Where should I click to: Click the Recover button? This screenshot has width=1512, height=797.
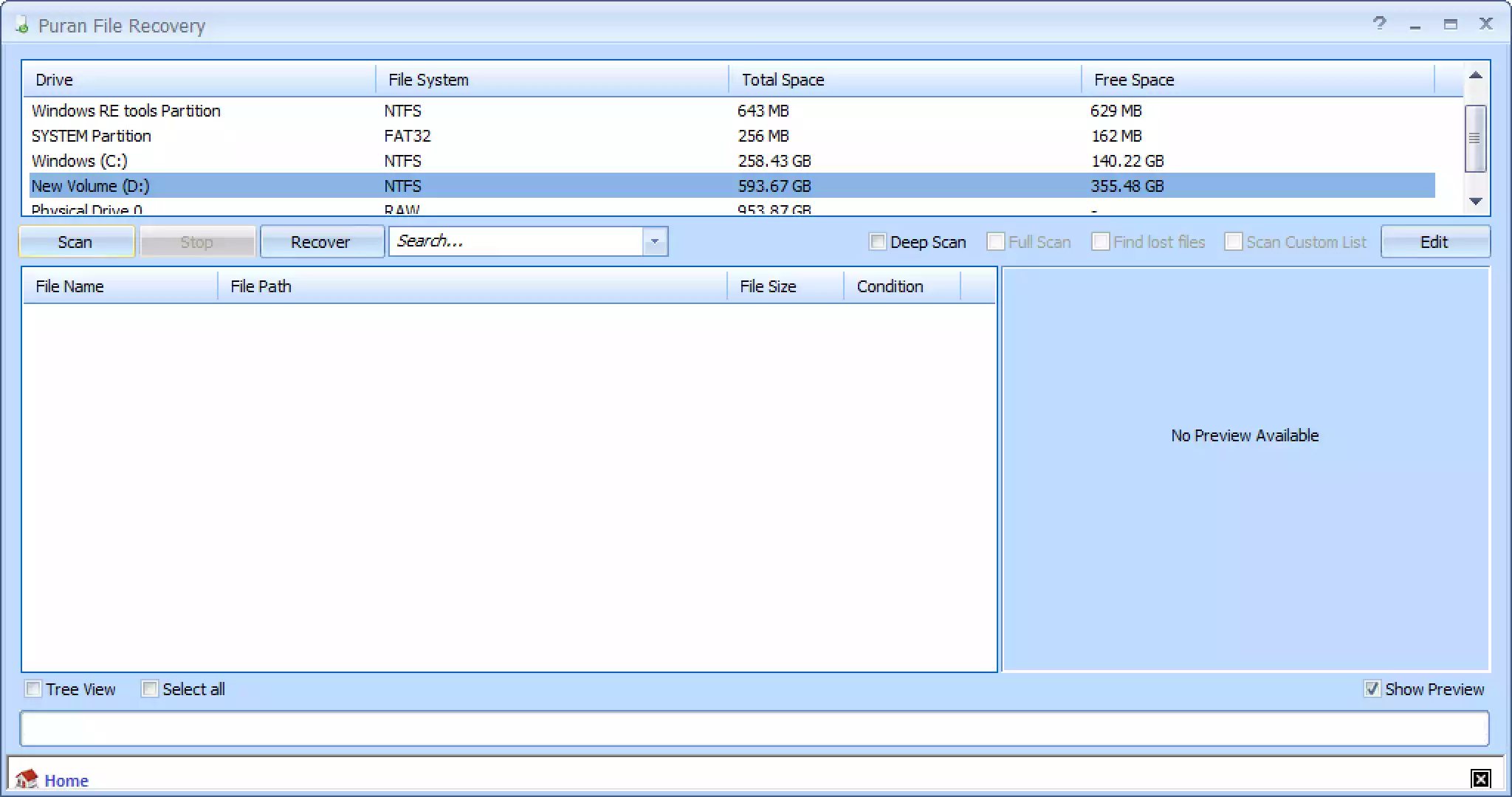[322, 241]
